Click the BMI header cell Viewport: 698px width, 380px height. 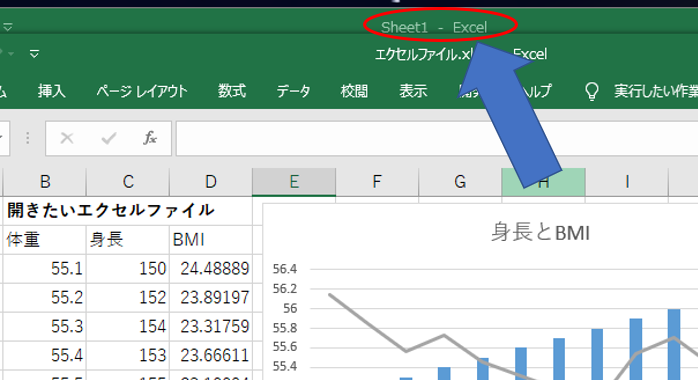[x=211, y=240]
